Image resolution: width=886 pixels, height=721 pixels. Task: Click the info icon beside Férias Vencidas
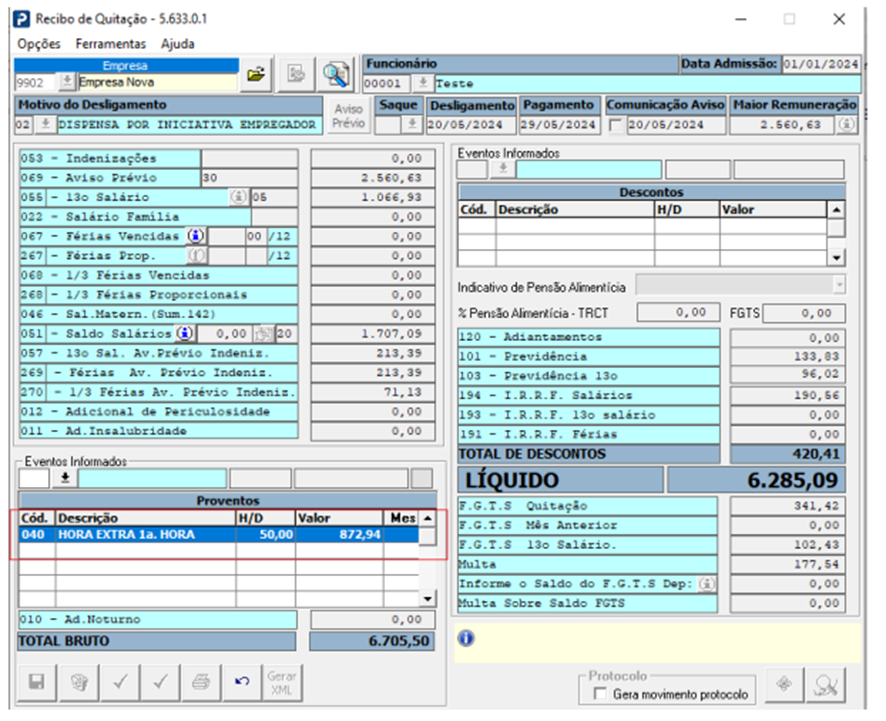pyautogui.click(x=196, y=236)
